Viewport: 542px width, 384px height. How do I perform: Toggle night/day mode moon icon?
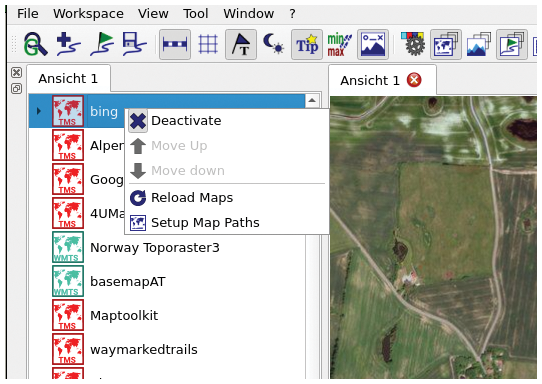tap(273, 44)
